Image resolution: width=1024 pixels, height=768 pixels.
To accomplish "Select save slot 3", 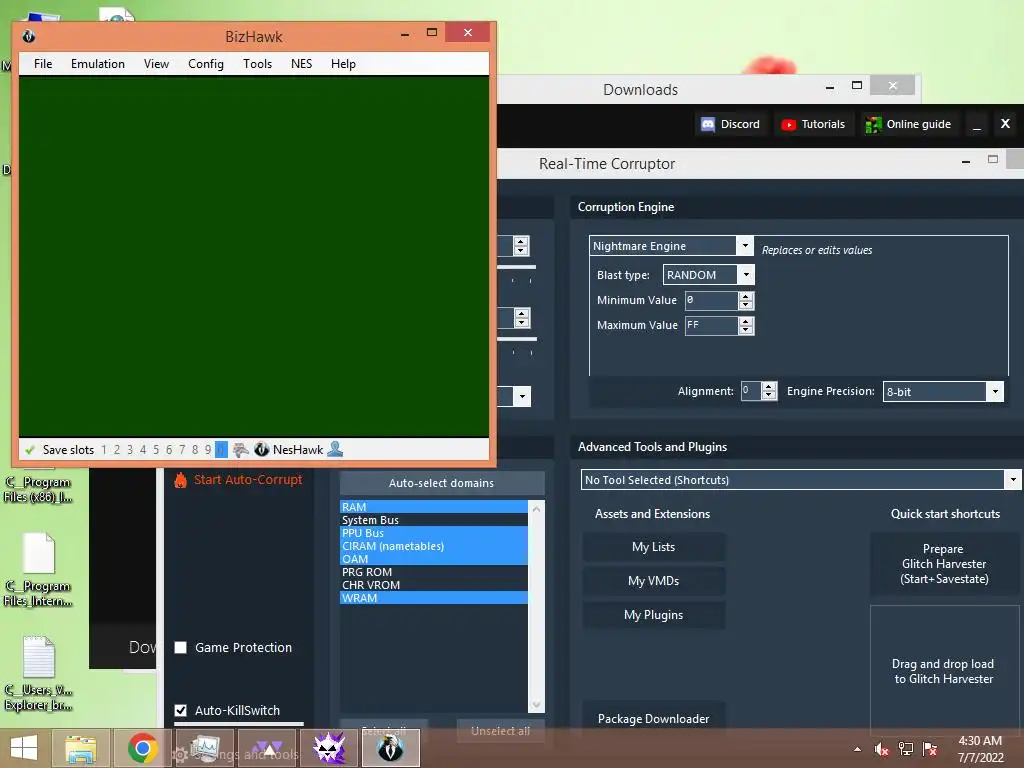I will (x=130, y=450).
